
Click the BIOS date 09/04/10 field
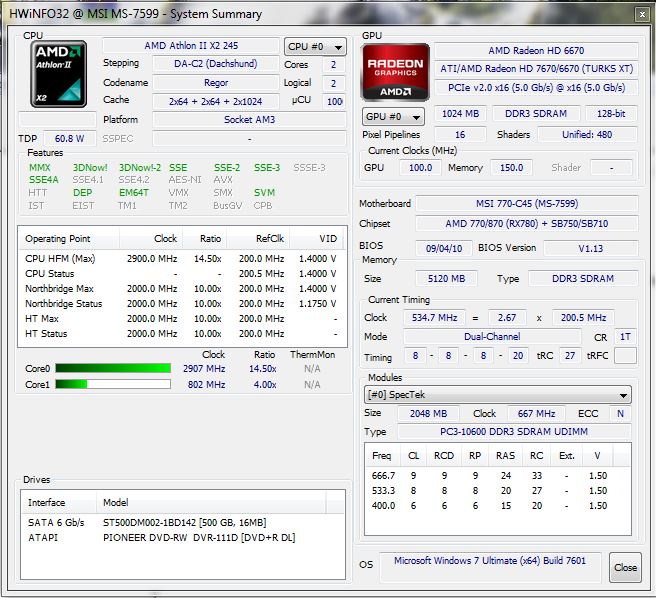(x=444, y=249)
